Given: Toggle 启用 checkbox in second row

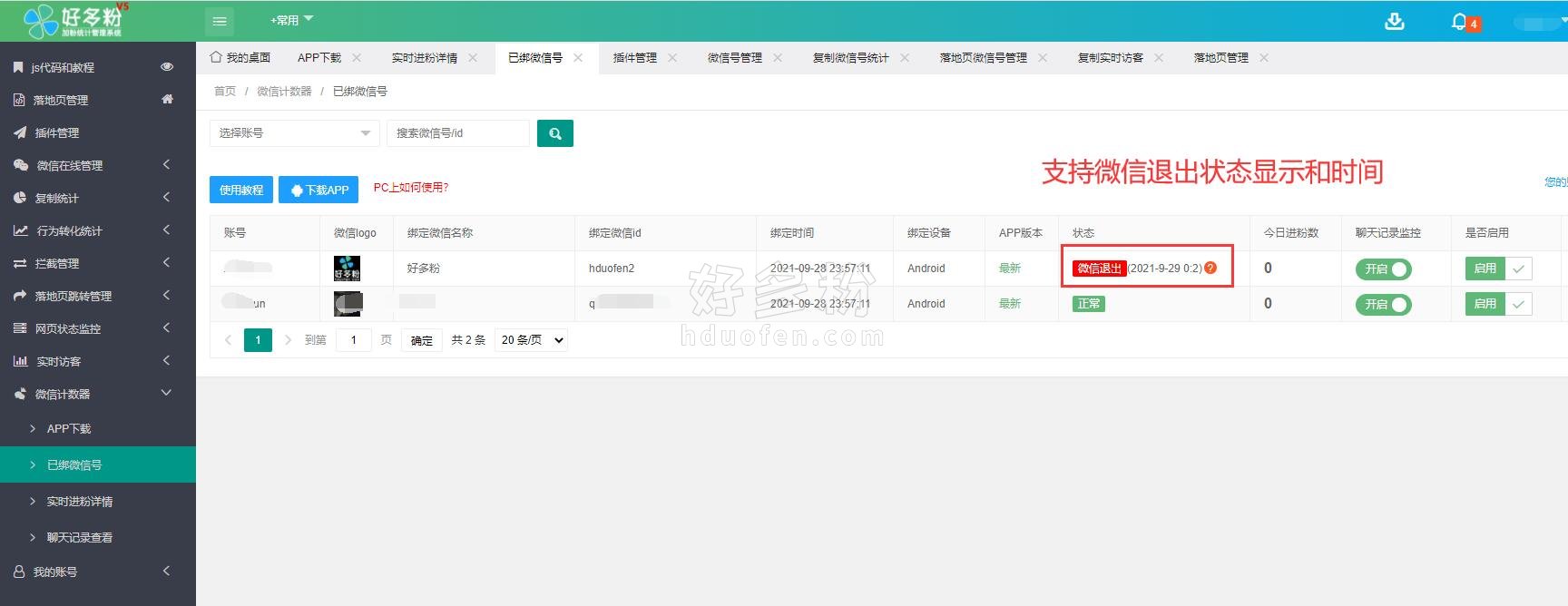Looking at the screenshot, I should 1498,304.
